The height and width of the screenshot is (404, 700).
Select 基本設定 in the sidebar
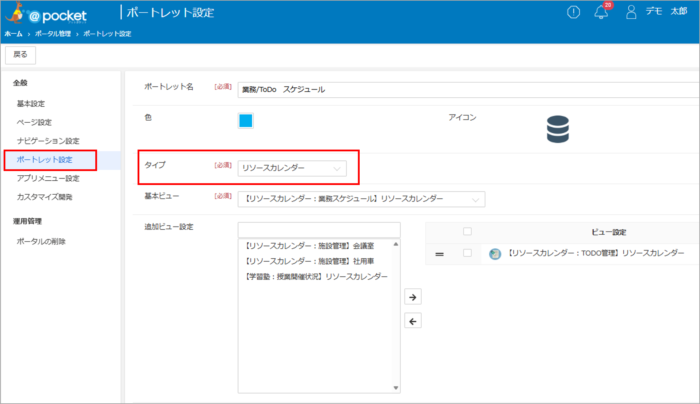(31, 104)
